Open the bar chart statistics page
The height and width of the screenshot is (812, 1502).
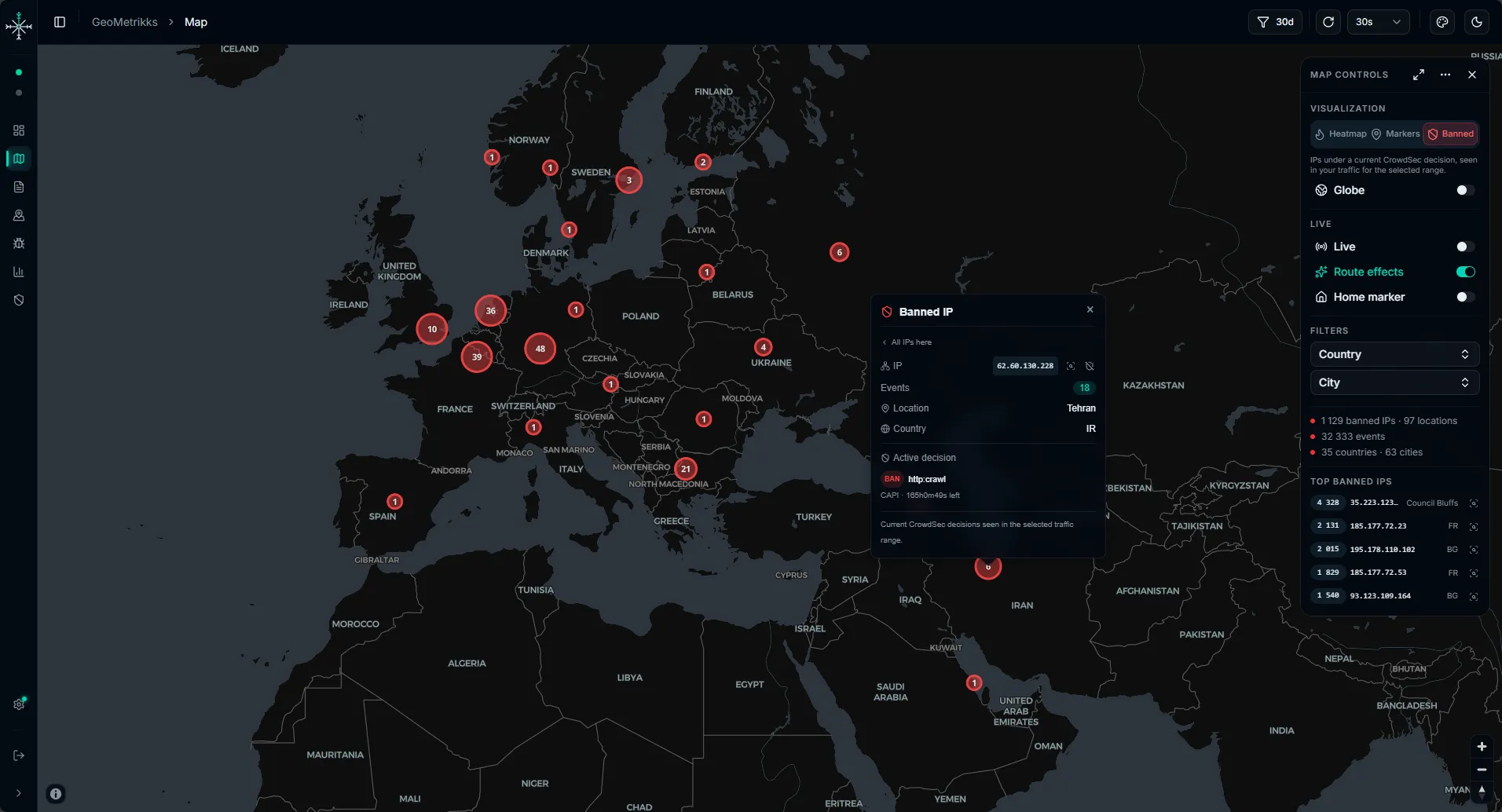click(19, 272)
